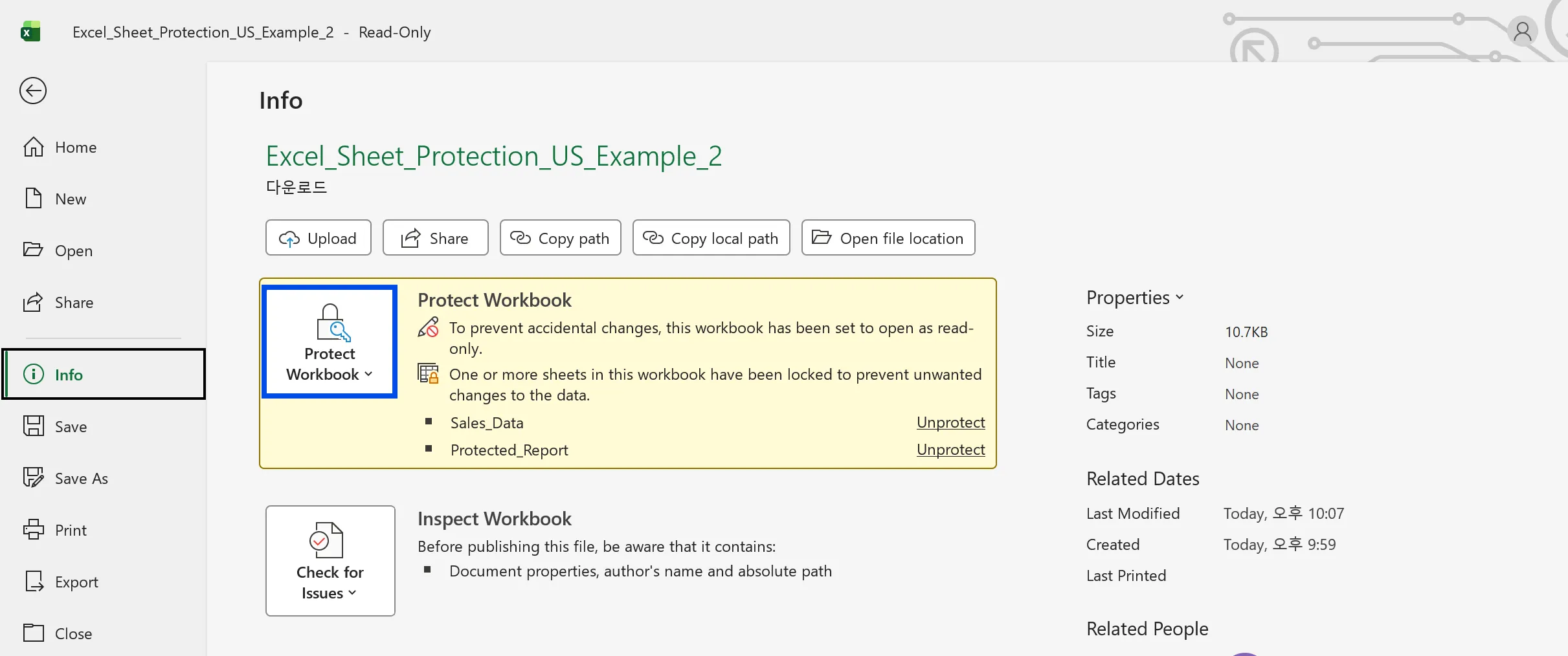Image resolution: width=1568 pixels, height=656 pixels.
Task: Open the user account profile icon
Action: coord(1522,31)
